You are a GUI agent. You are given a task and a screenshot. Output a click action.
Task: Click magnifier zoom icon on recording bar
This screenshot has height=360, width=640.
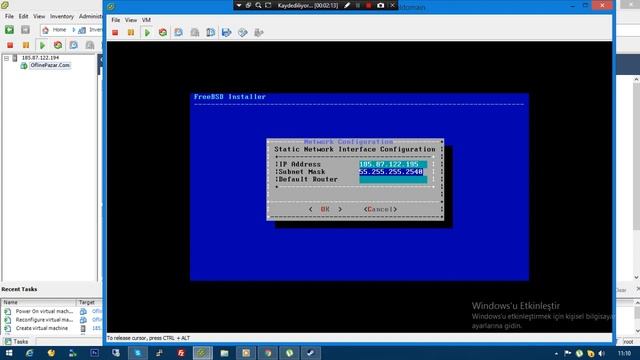[258, 5]
